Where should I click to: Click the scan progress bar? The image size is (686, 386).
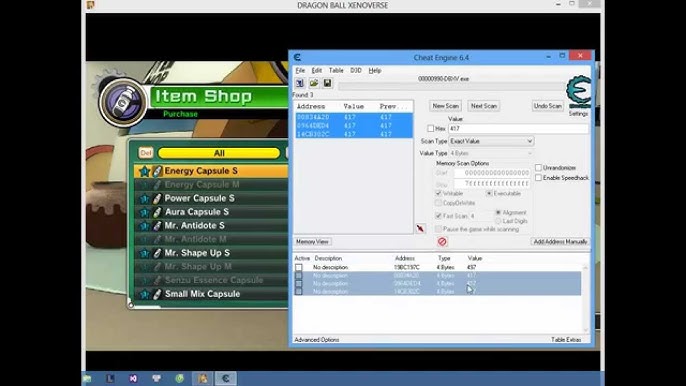tap(452, 87)
